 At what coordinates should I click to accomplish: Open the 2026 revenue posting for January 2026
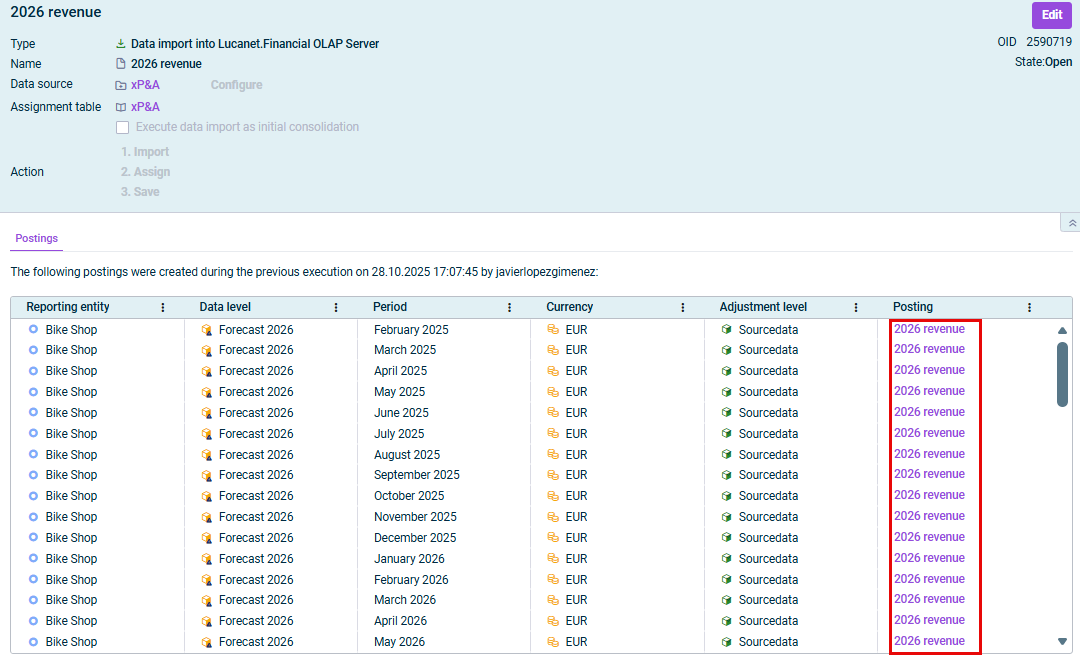coord(929,557)
